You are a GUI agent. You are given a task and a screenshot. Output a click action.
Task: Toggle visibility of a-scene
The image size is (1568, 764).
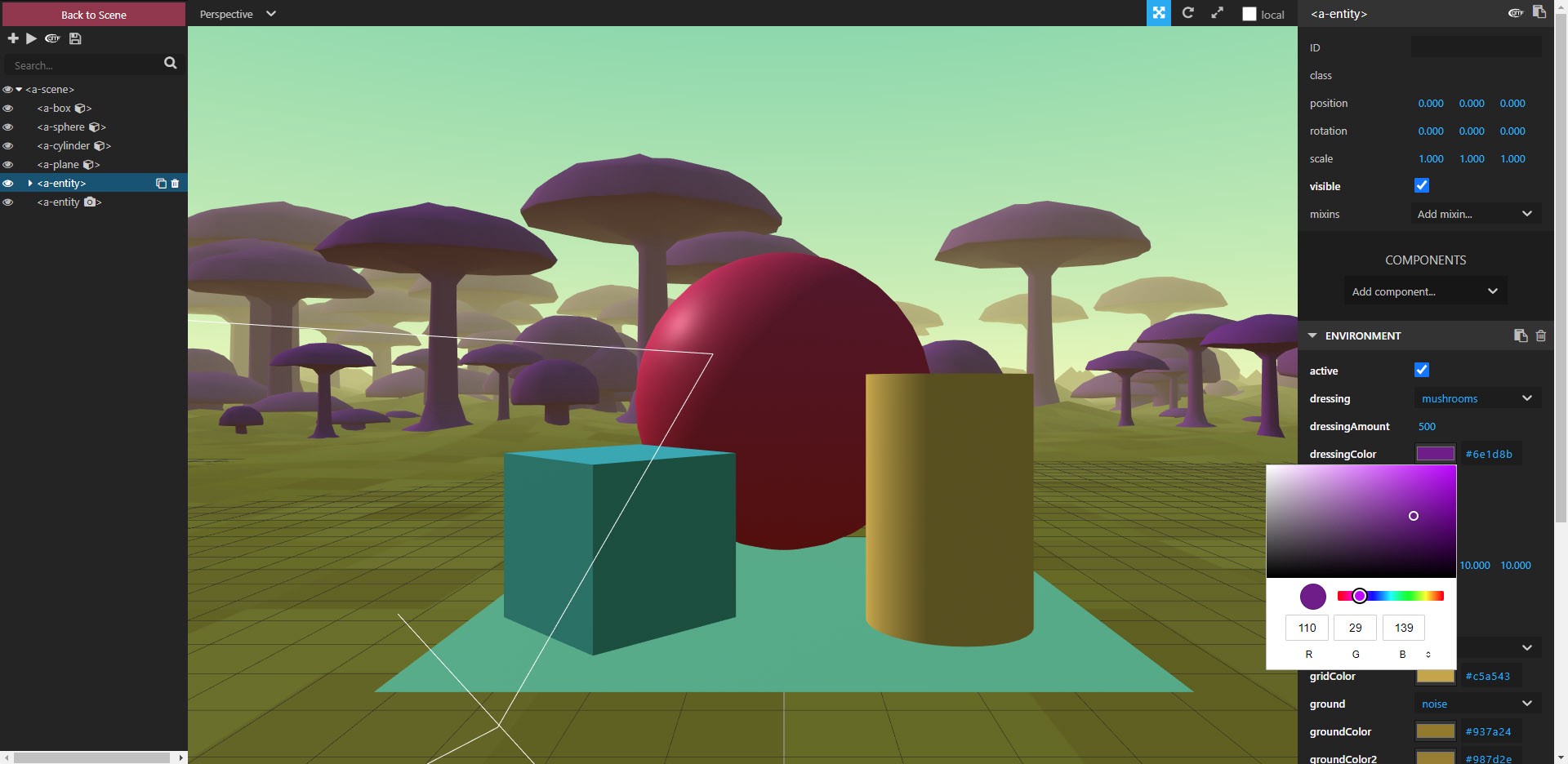pos(7,90)
